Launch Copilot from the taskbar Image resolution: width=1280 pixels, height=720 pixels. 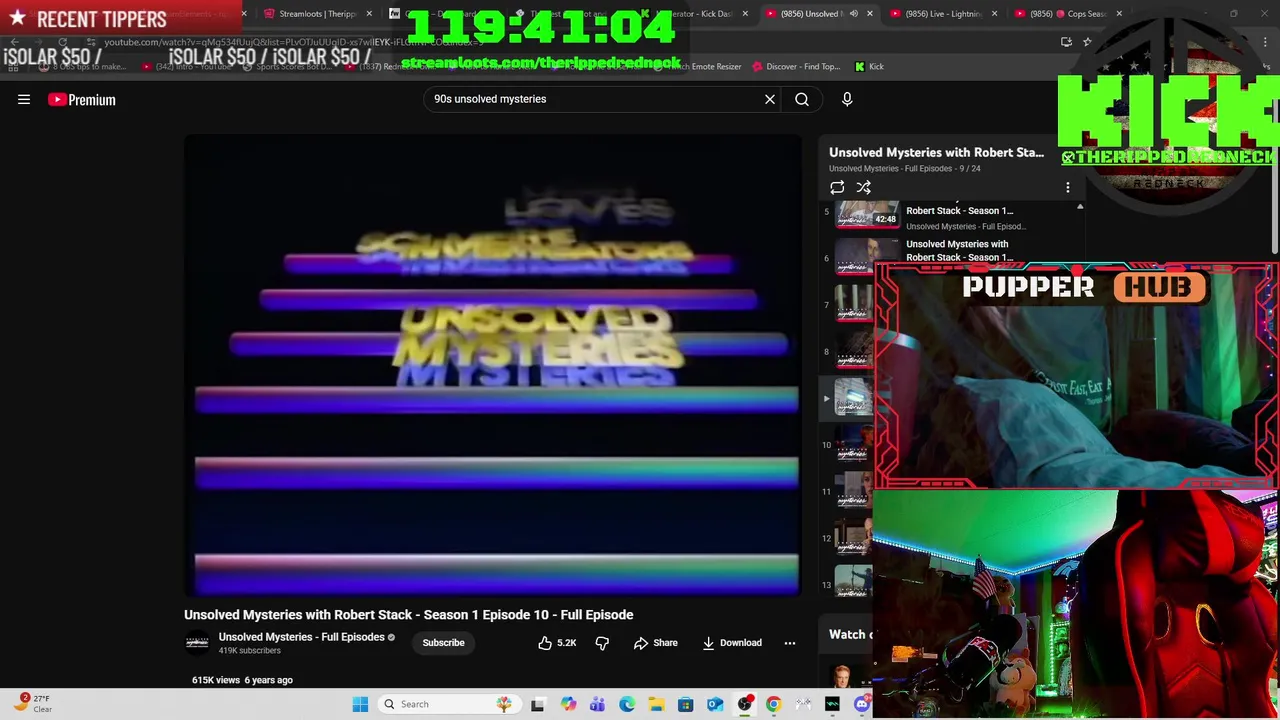click(568, 704)
